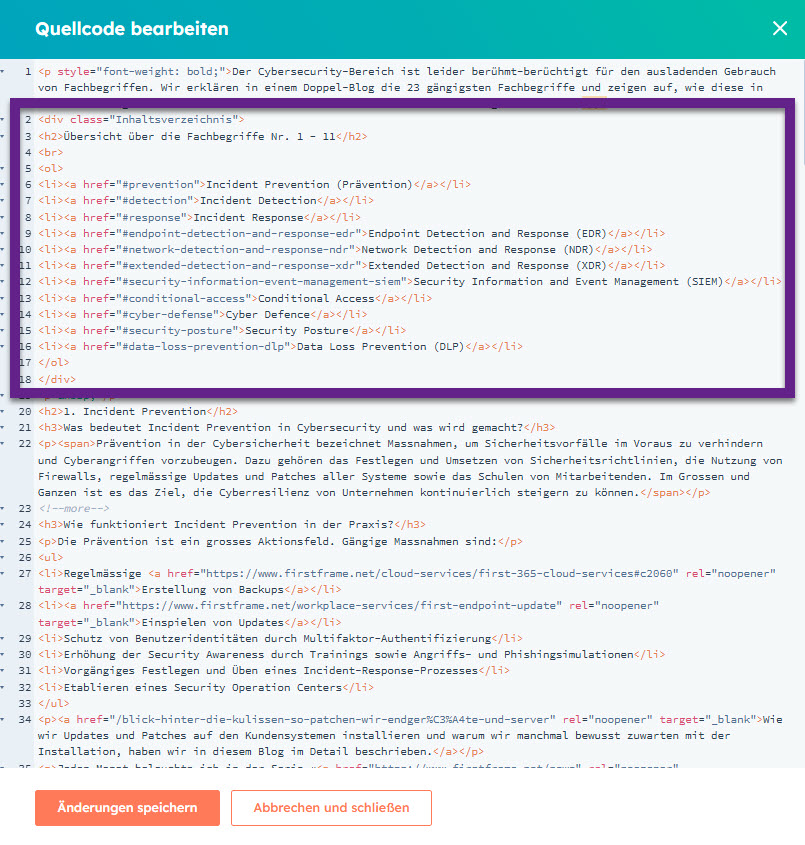
Task: Click line number 23 in the gutter
Action: (x=25, y=508)
